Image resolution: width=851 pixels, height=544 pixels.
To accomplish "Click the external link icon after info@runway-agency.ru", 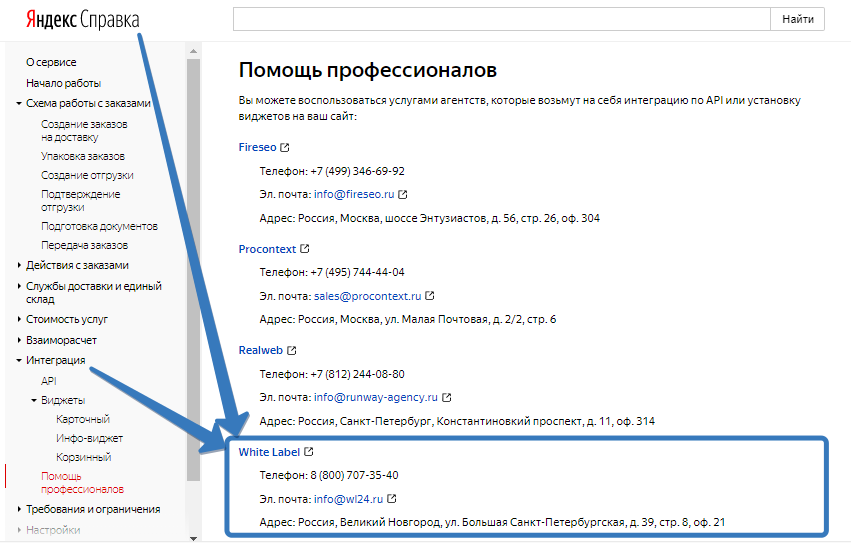I will click(x=447, y=397).
